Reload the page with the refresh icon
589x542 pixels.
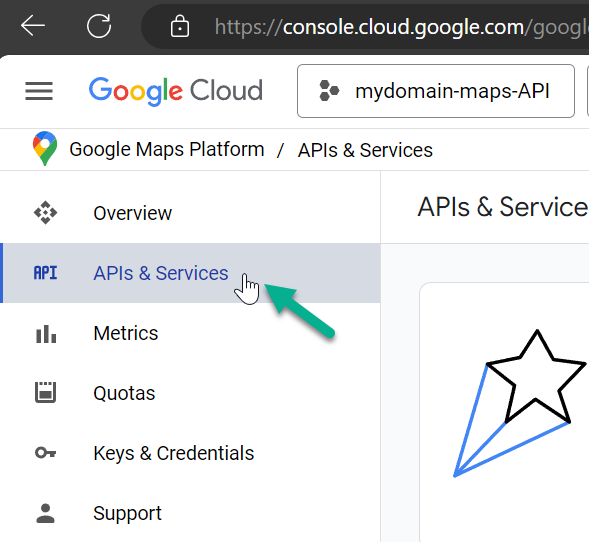(99, 26)
